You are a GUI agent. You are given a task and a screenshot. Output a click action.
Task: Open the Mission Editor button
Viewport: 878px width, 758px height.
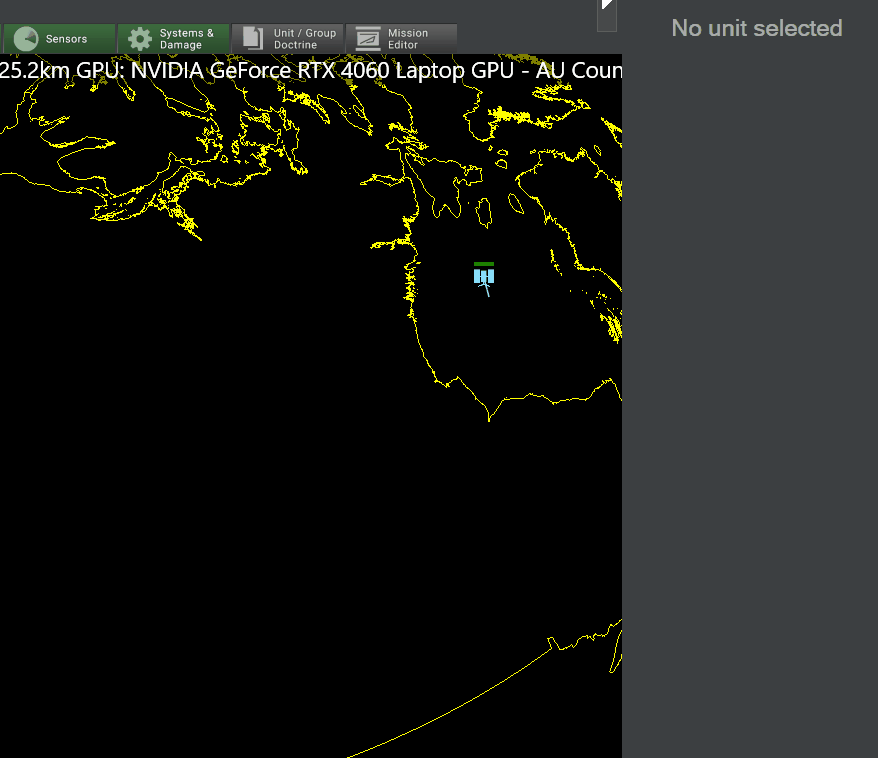click(401, 39)
